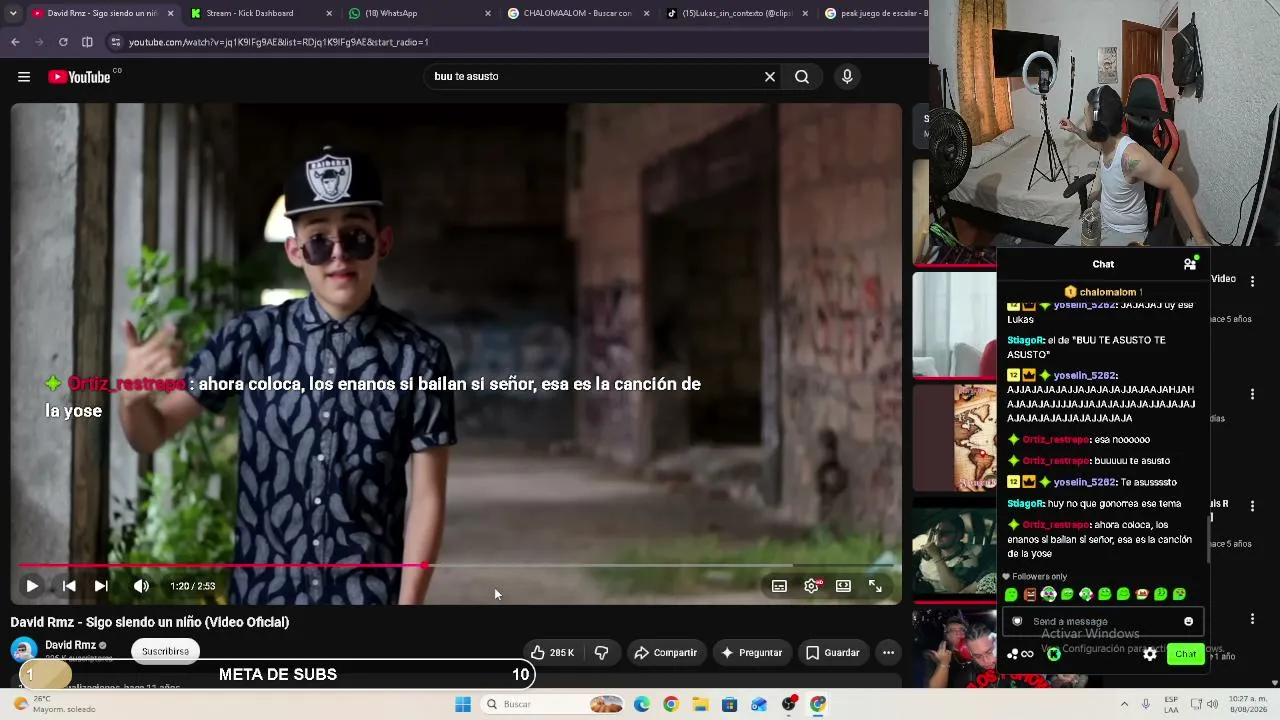
Task: Open the video player settings gear
Action: click(x=812, y=586)
